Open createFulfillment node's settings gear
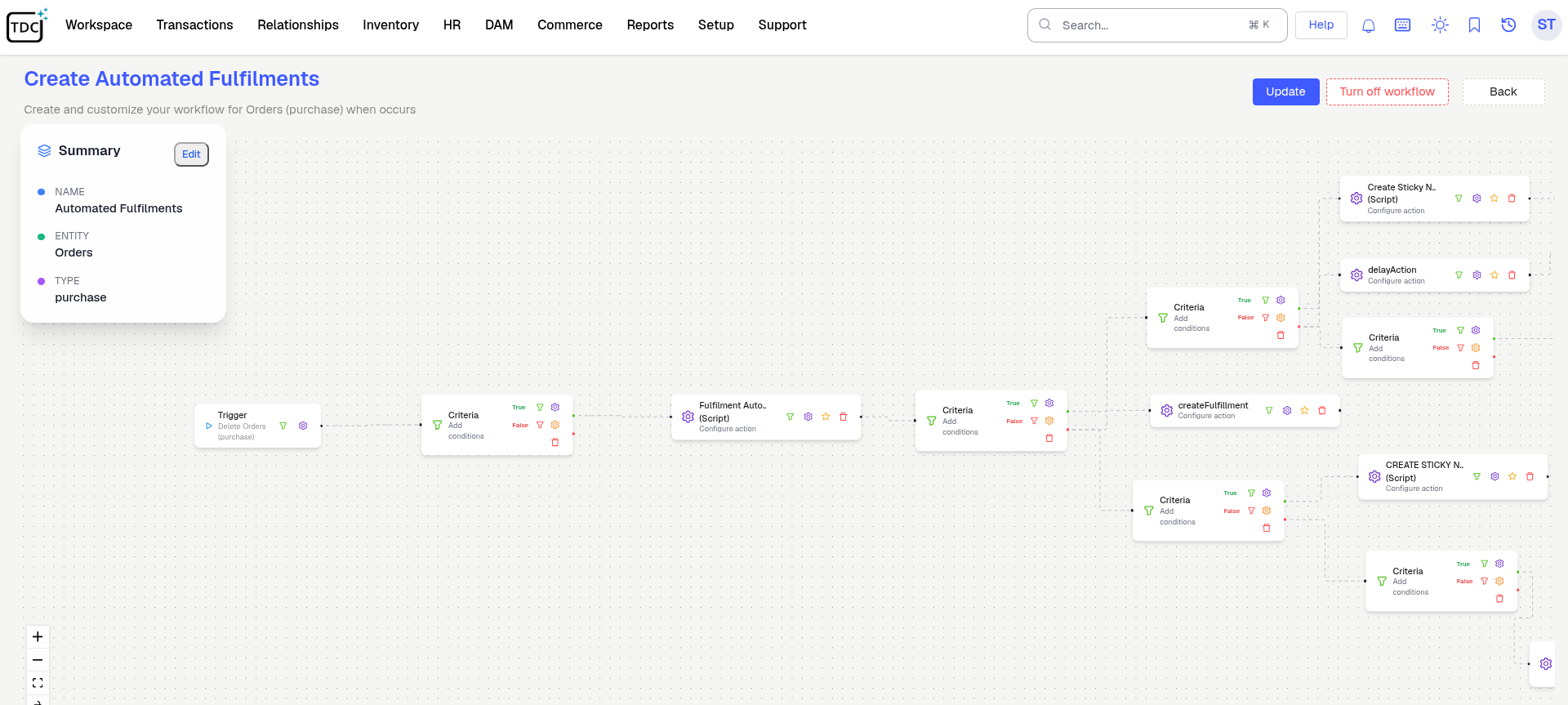The height and width of the screenshot is (705, 1568). click(x=1287, y=410)
